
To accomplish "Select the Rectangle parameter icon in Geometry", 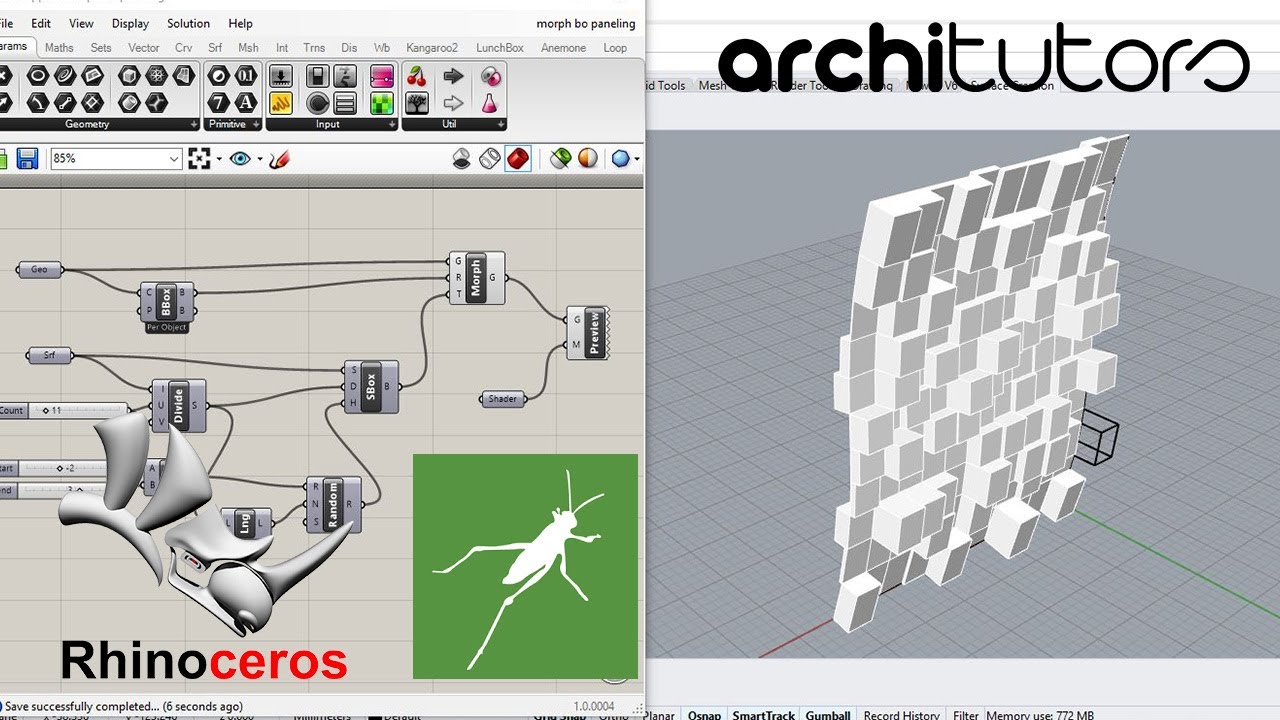I will (x=93, y=103).
